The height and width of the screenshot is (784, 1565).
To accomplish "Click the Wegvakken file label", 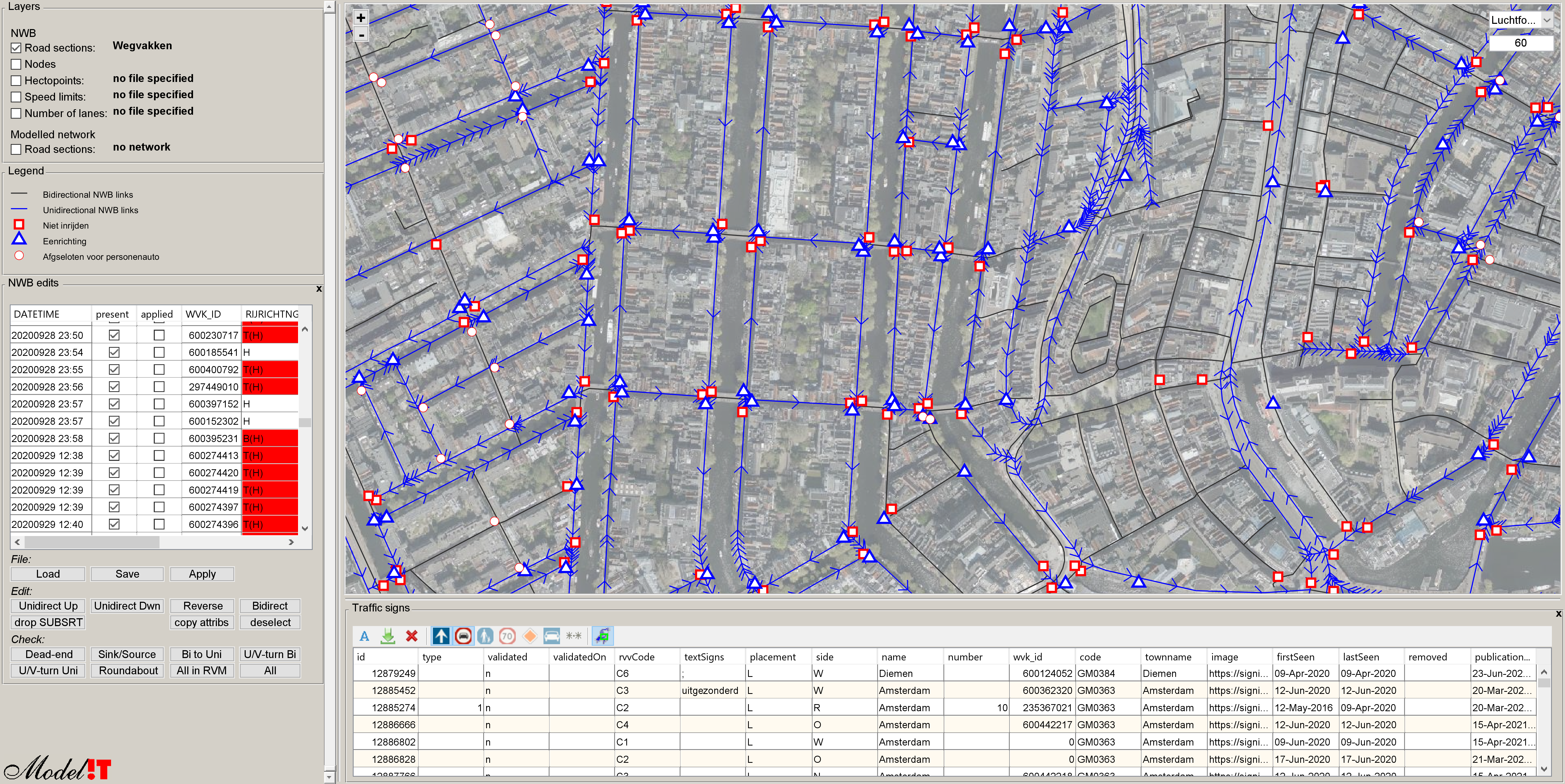I will click(142, 46).
